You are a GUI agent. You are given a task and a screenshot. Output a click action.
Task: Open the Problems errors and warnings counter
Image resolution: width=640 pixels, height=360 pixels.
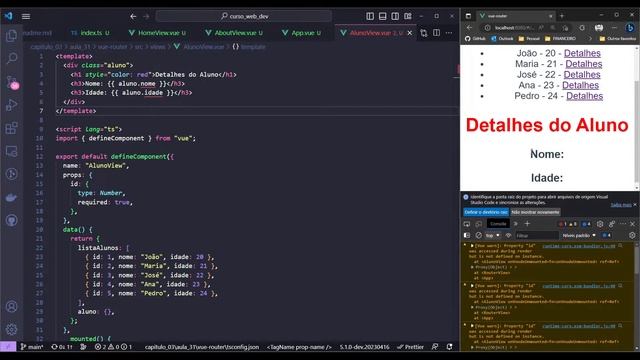113,347
